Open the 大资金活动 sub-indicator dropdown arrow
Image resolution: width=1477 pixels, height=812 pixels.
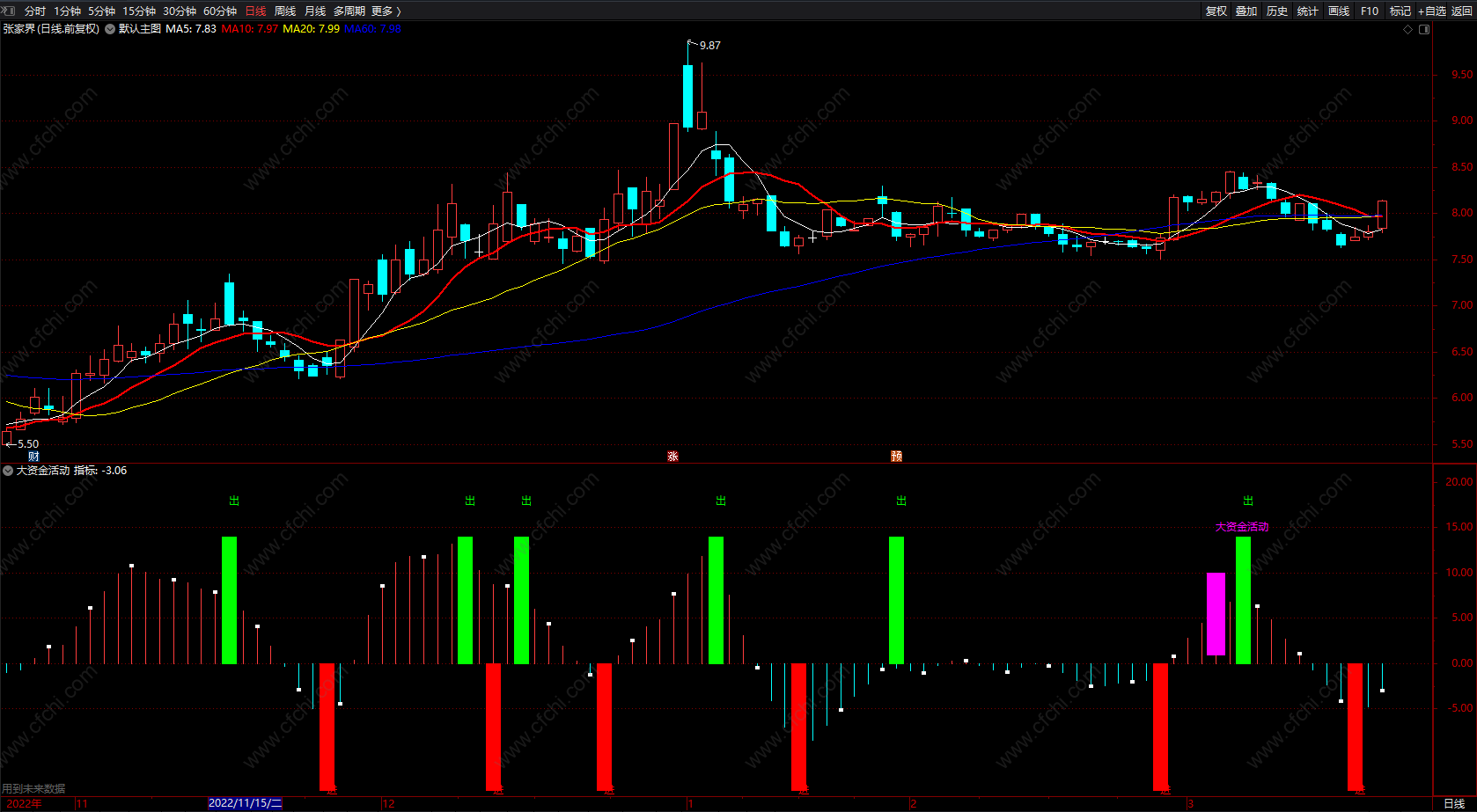click(x=8, y=471)
